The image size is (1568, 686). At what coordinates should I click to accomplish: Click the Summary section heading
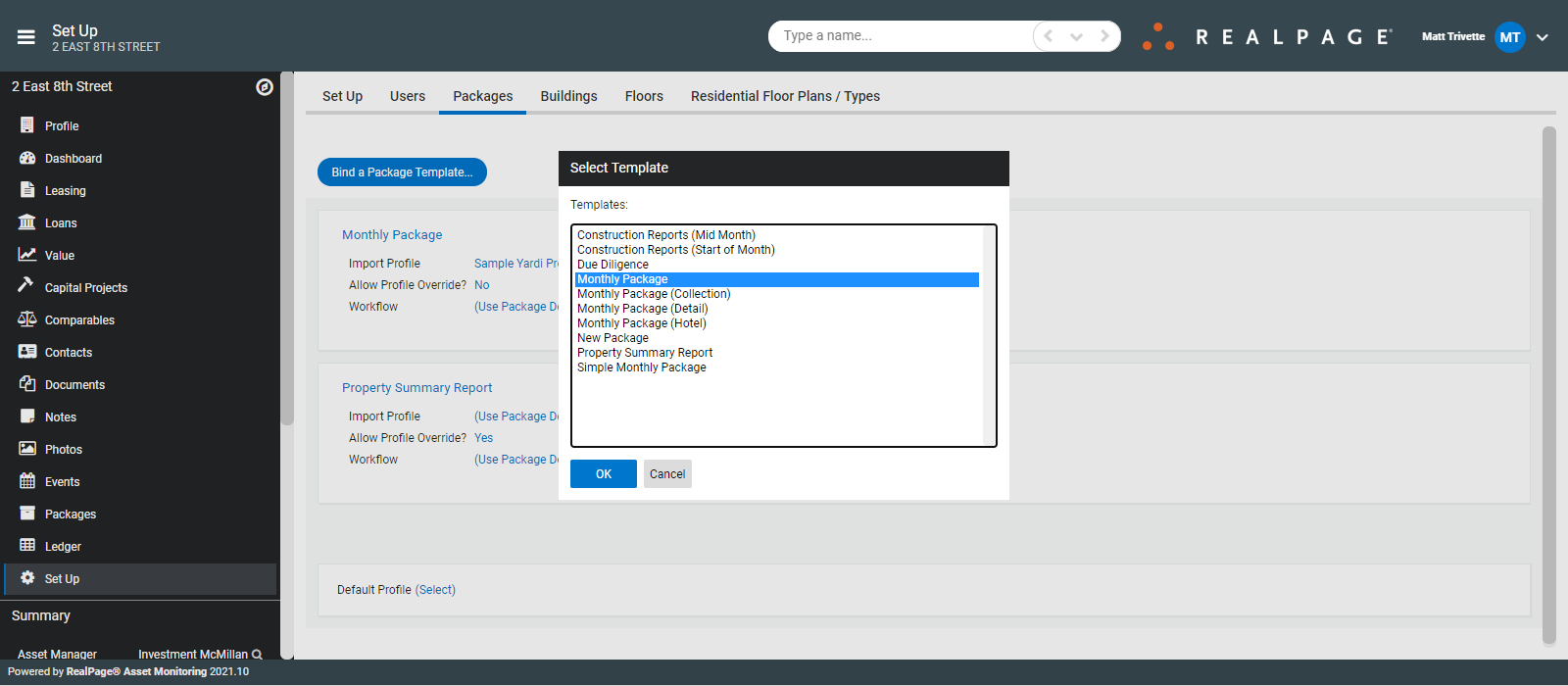(x=41, y=615)
